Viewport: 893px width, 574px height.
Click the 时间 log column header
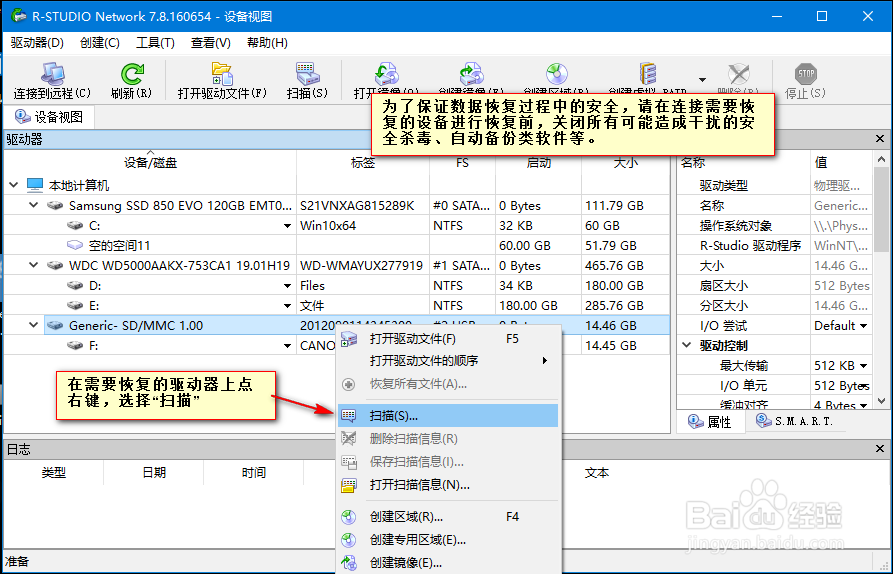(253, 473)
